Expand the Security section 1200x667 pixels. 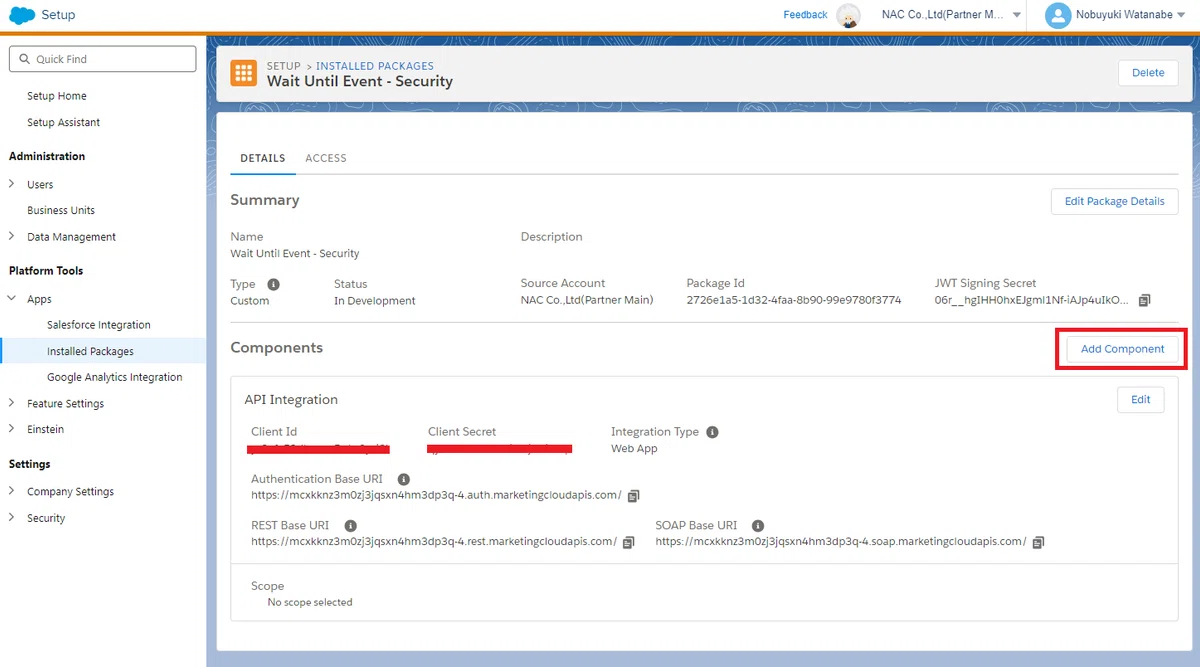coord(12,518)
